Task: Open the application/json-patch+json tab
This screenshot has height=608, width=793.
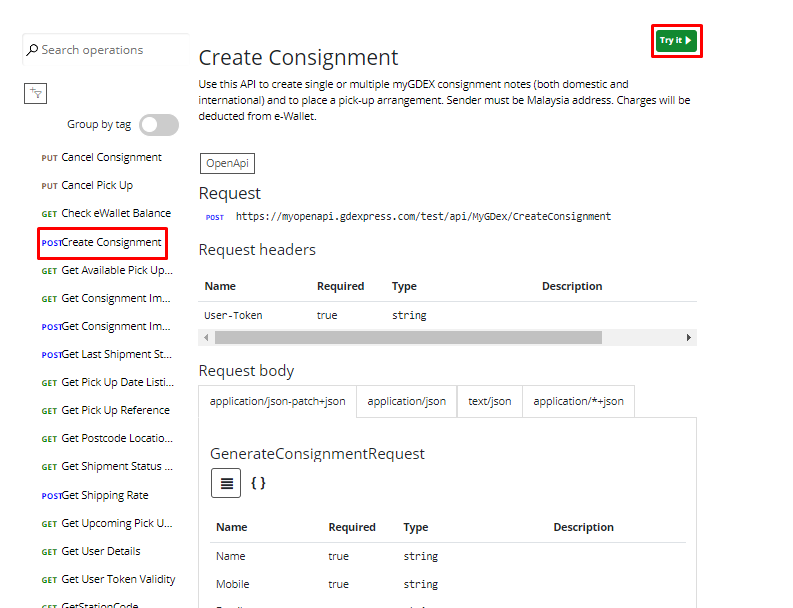Action: (277, 402)
